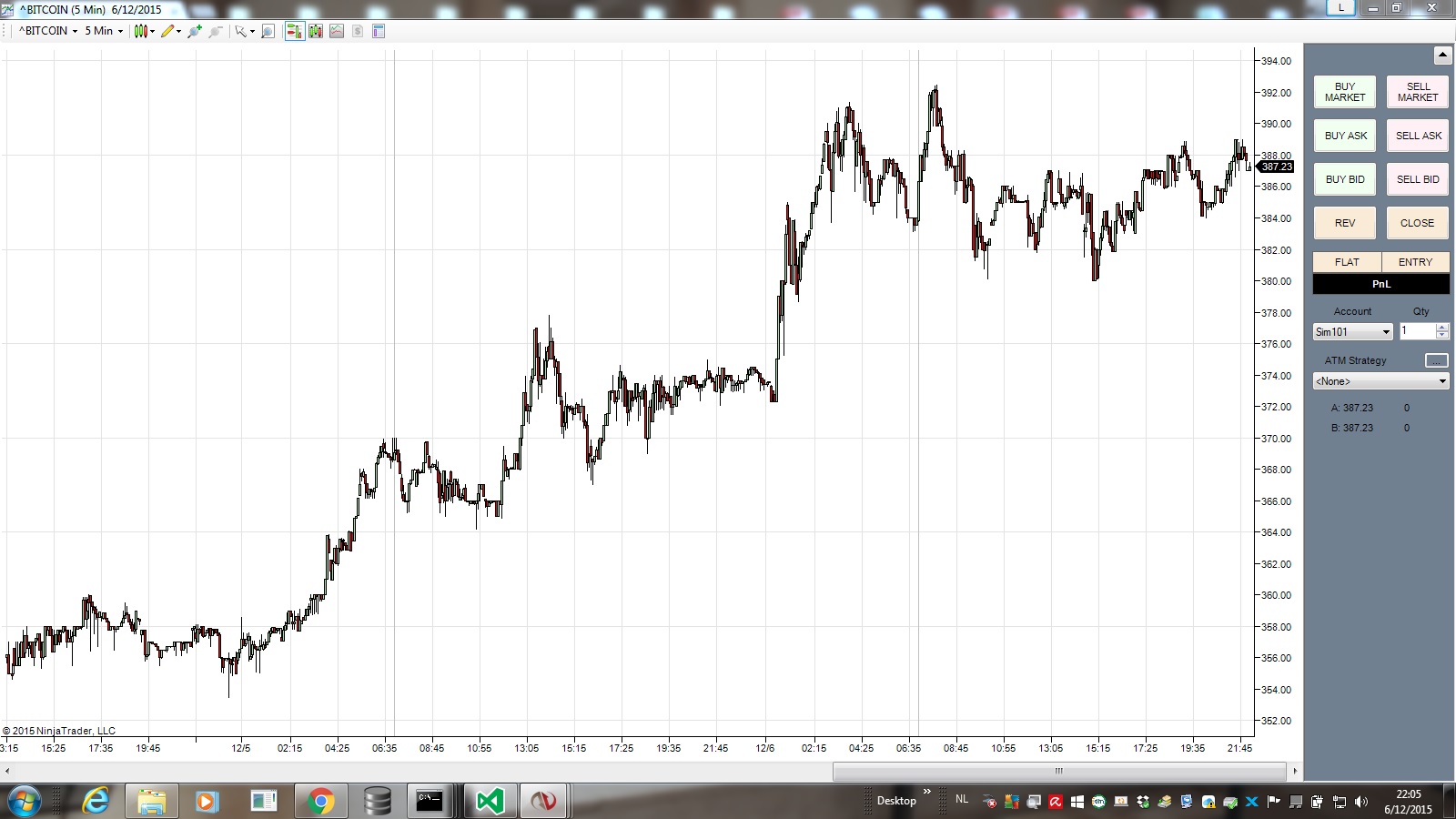Image resolution: width=1456 pixels, height=819 pixels.
Task: Open the taskbar clock showing 22:05
Action: point(1409,802)
